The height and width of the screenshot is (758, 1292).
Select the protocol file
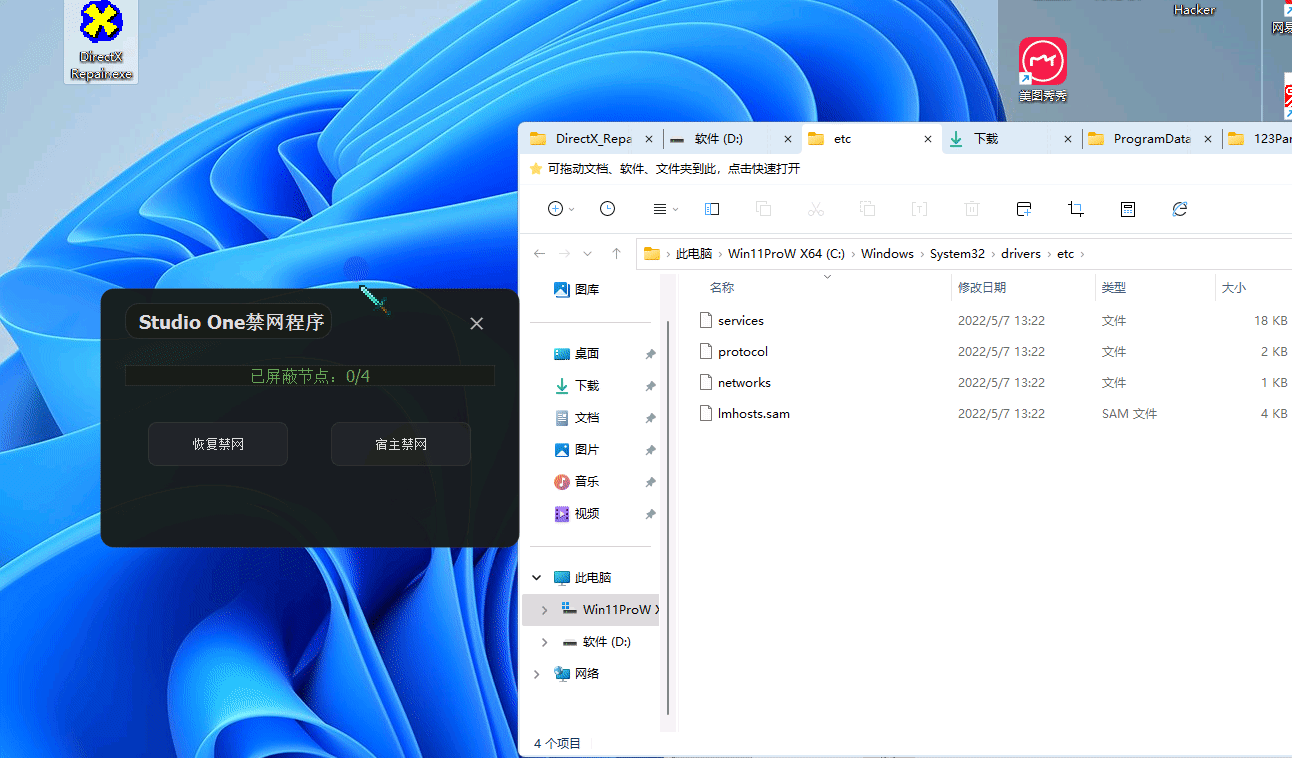click(743, 352)
